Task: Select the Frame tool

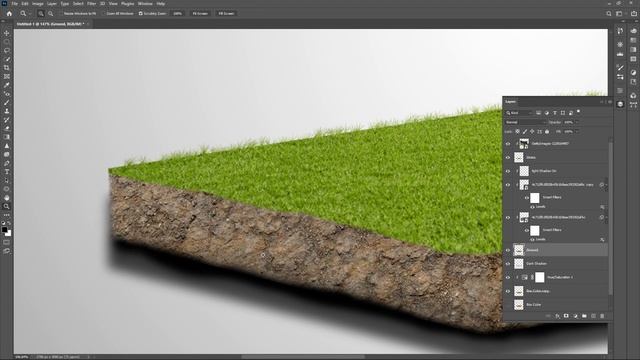Action: tap(7, 76)
